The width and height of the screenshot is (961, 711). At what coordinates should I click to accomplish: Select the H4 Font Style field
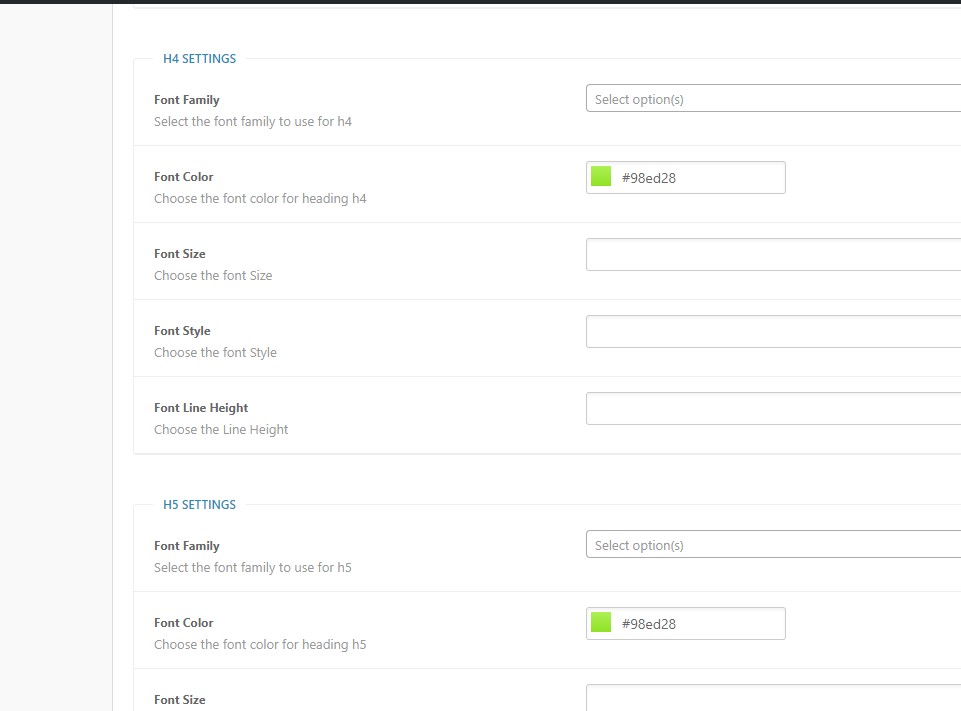click(772, 331)
